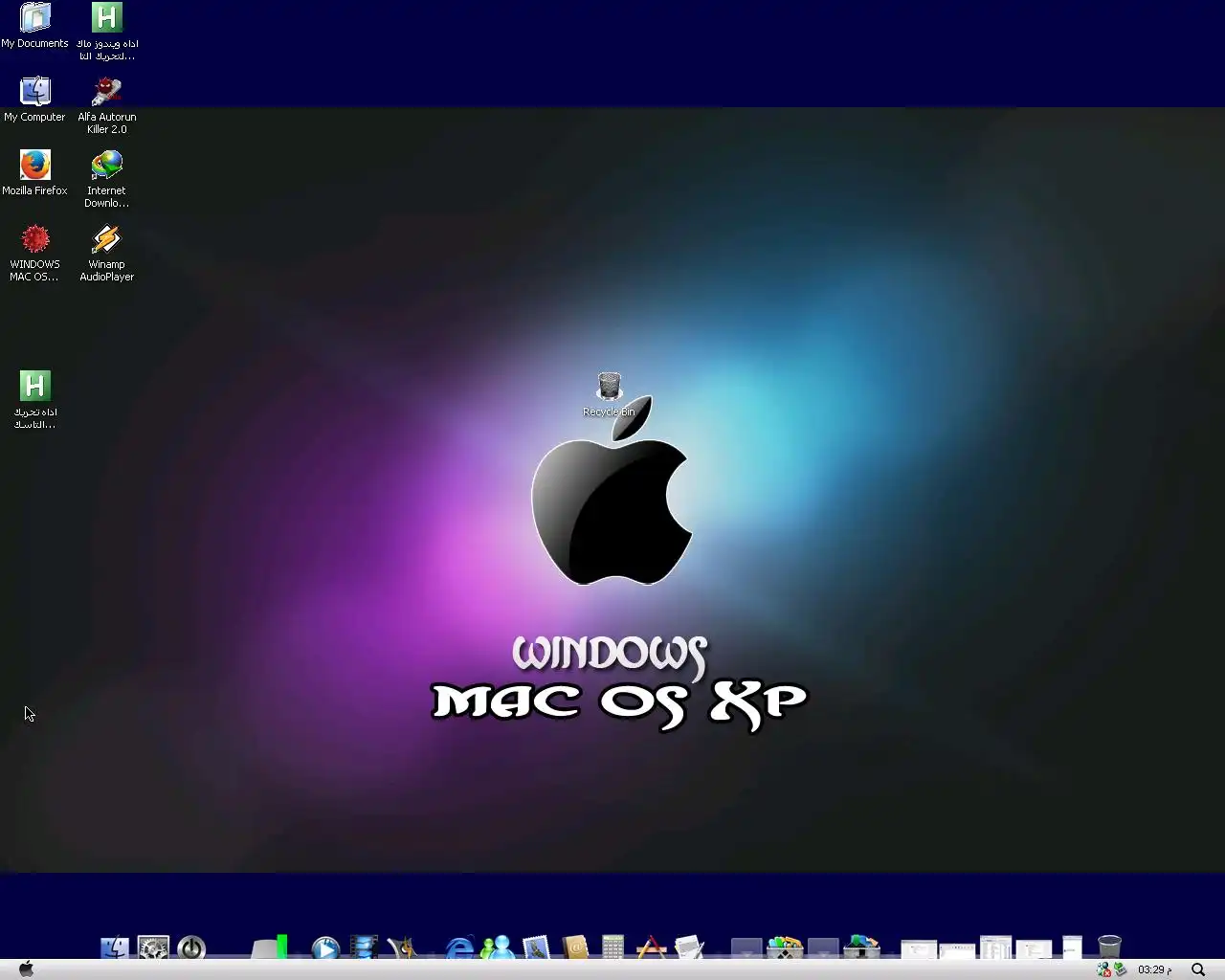Click the network connection tray icon
Image resolution: width=1225 pixels, height=980 pixels.
click(1103, 969)
